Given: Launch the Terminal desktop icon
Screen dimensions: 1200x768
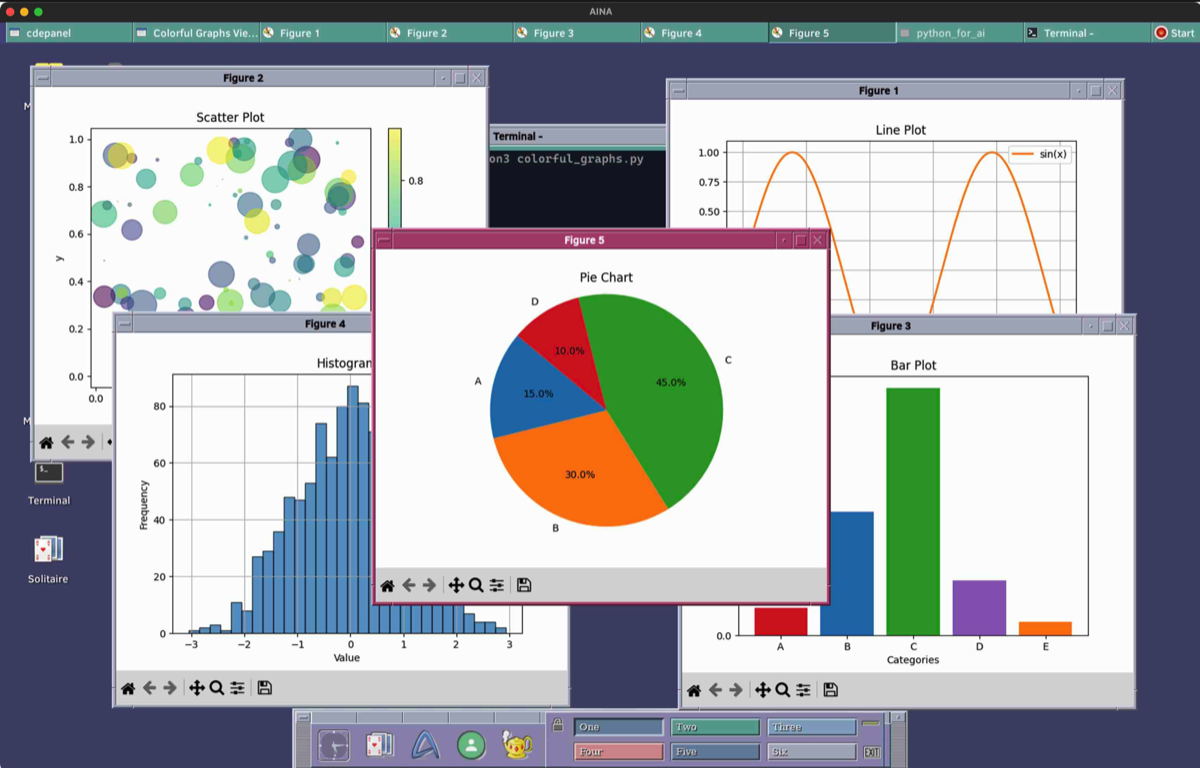Looking at the screenshot, I should pos(48,473).
